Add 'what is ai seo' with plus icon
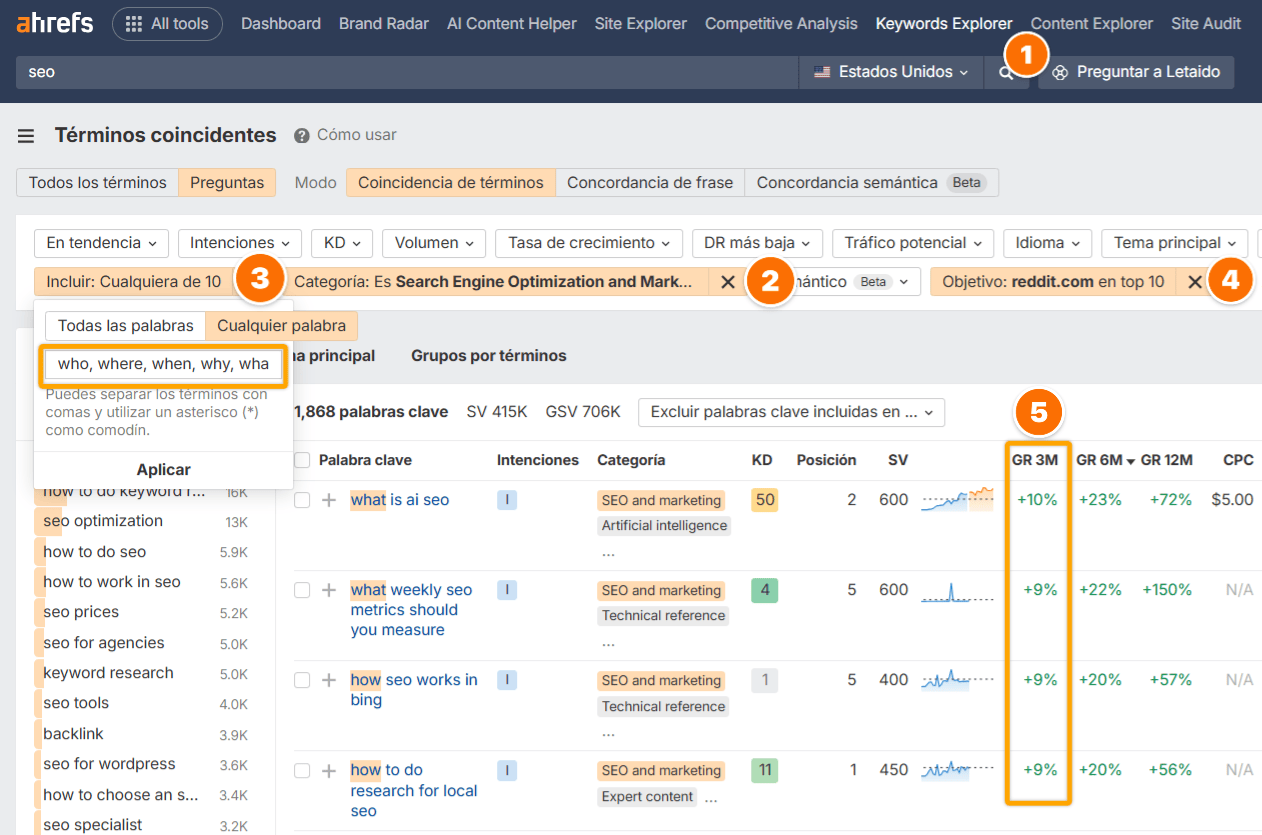 pyautogui.click(x=328, y=500)
